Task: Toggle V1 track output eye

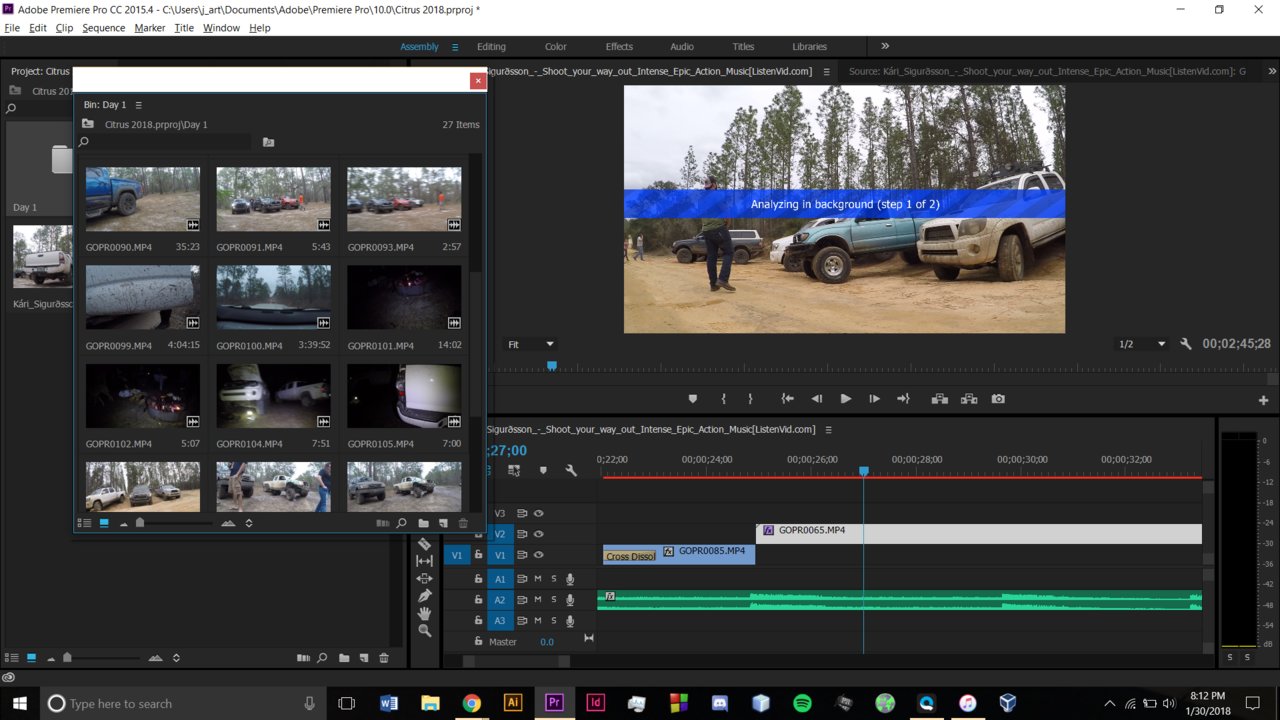Action: click(538, 555)
